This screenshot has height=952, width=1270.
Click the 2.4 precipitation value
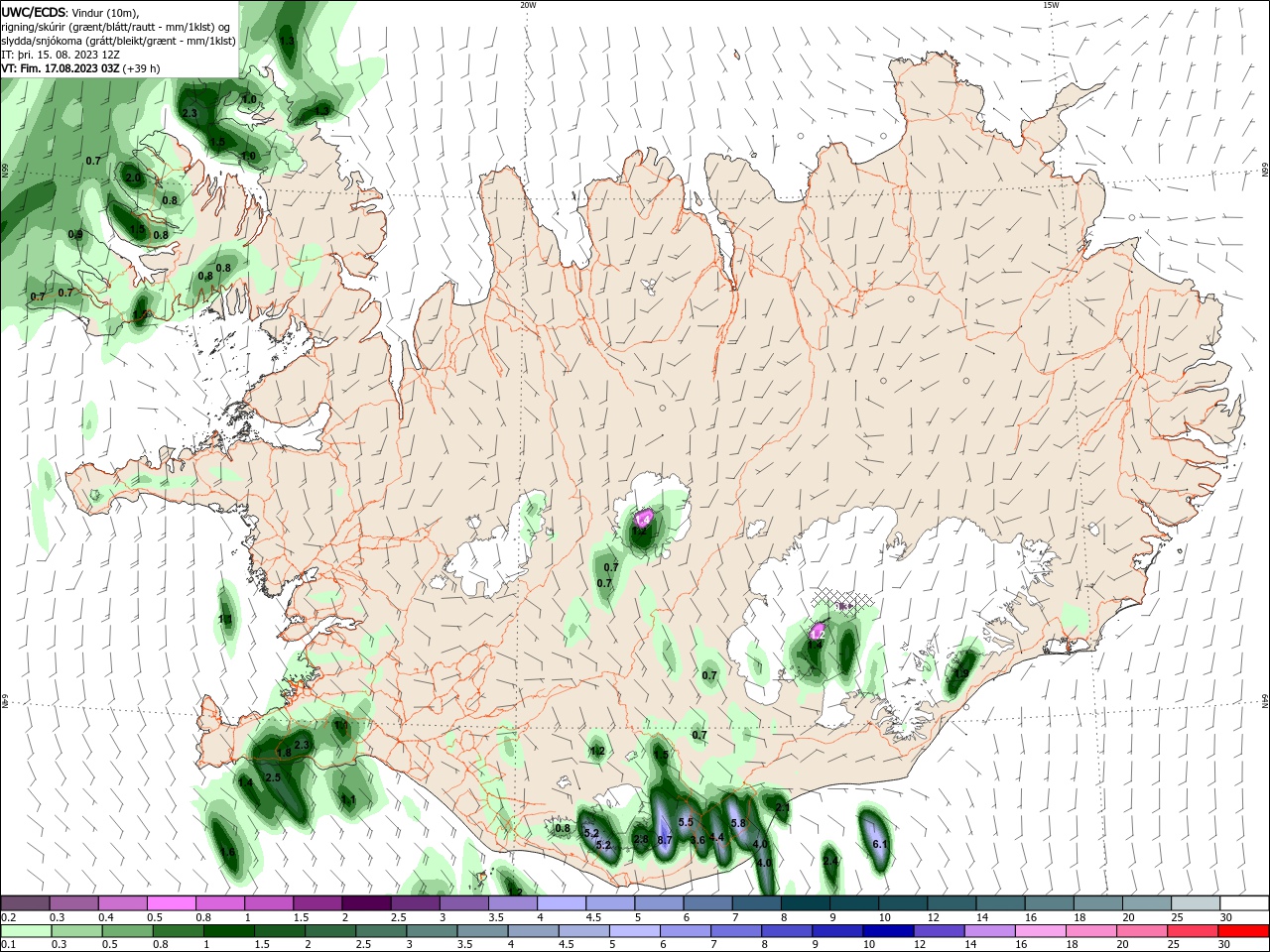[831, 861]
